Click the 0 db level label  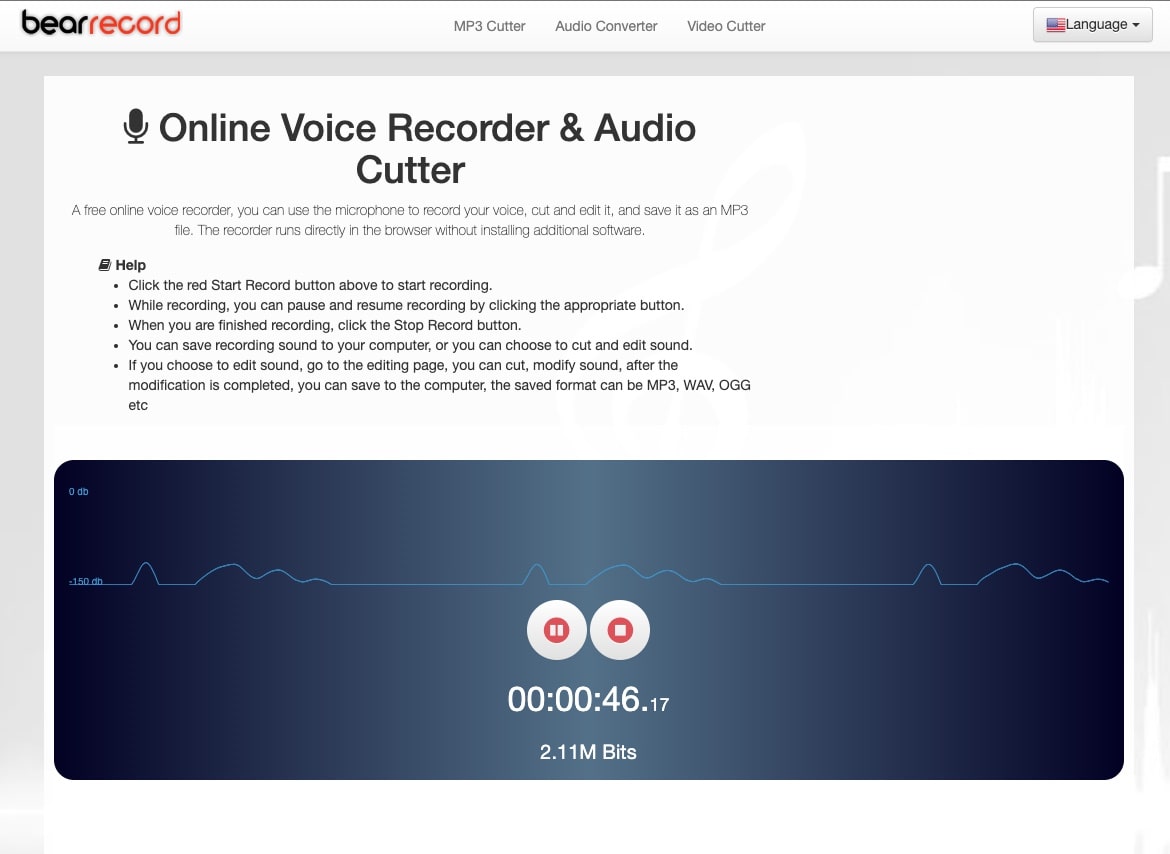click(x=78, y=491)
